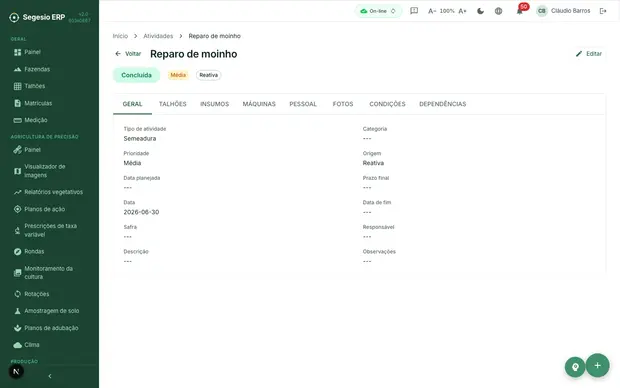Click the round N badge at sidebar bottom
The image size is (620, 388).
[16, 371]
